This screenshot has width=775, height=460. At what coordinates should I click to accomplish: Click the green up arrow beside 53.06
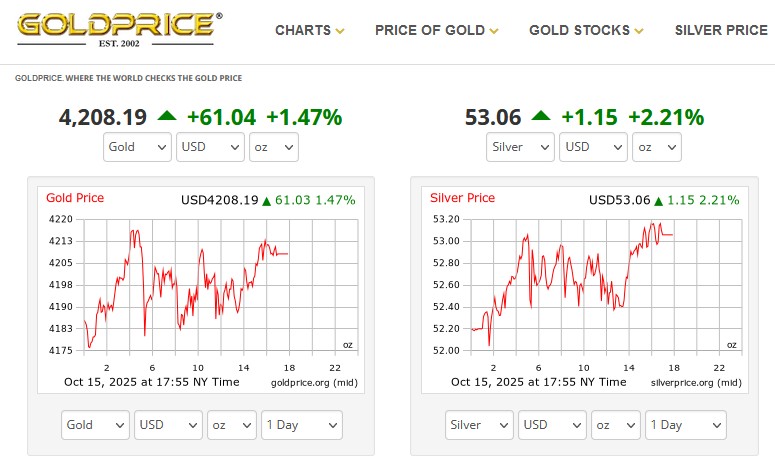(x=541, y=116)
